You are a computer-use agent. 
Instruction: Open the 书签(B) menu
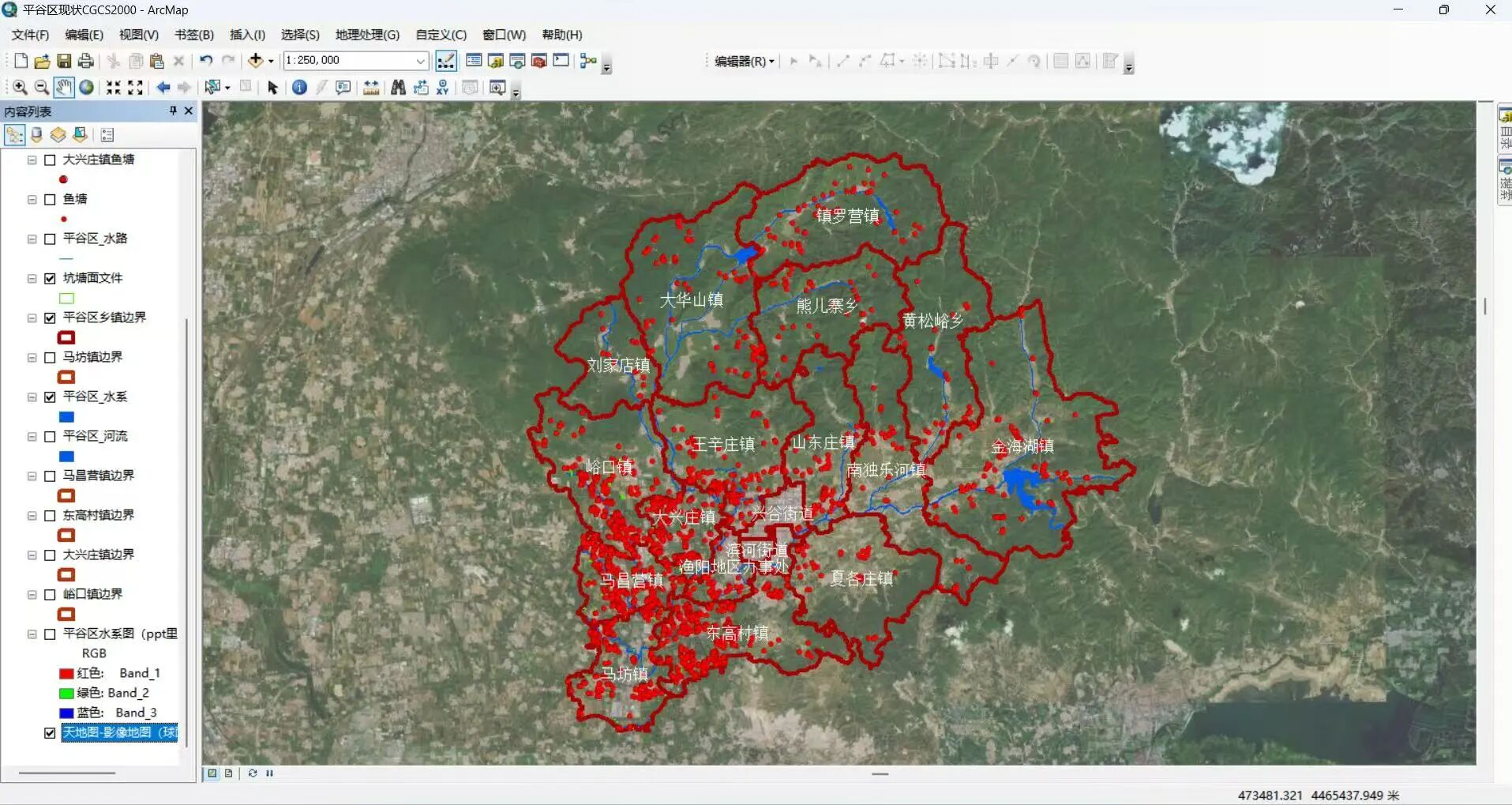coord(193,35)
